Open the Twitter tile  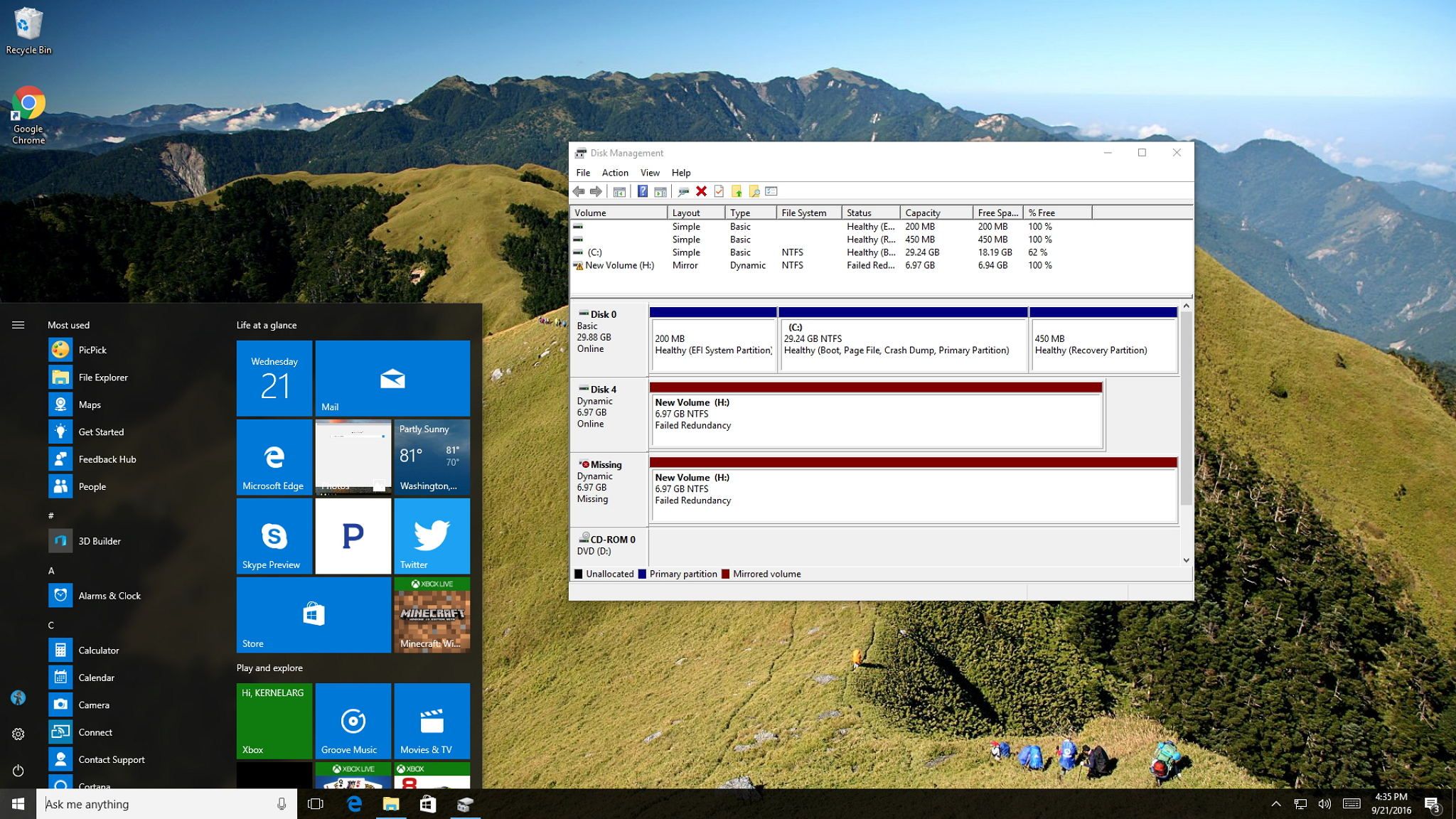click(432, 536)
